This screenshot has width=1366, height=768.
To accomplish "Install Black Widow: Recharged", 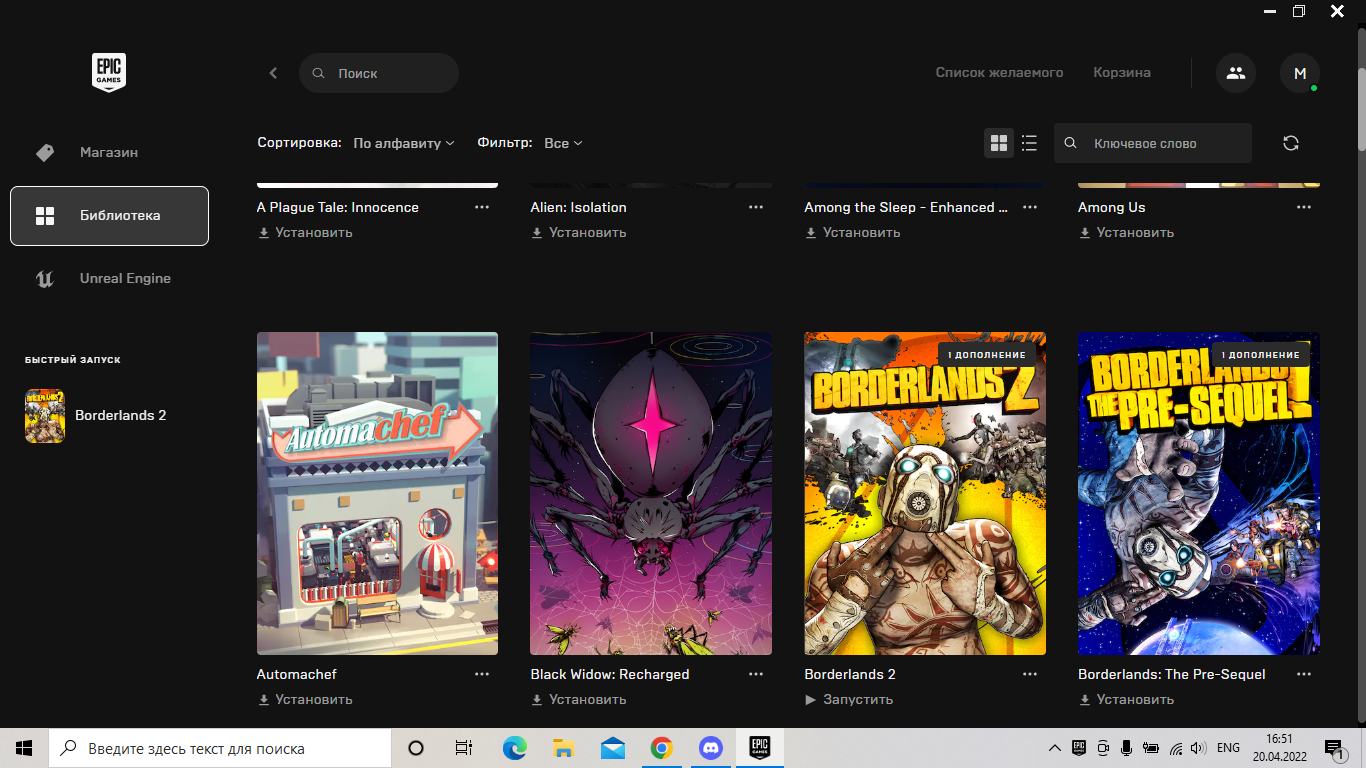I will tap(579, 699).
